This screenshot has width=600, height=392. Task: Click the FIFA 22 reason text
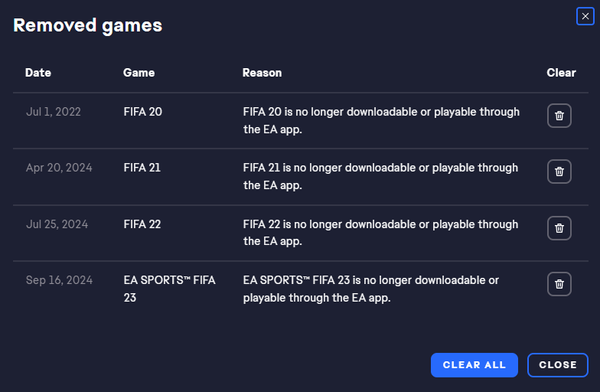380,233
